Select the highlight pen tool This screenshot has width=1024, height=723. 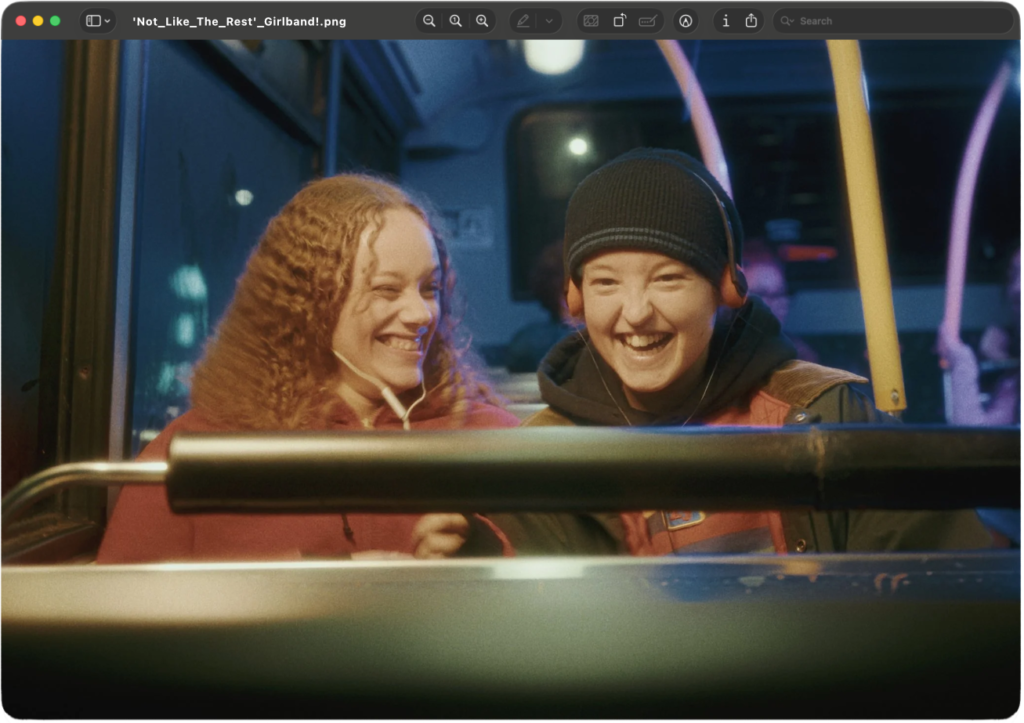coord(523,21)
